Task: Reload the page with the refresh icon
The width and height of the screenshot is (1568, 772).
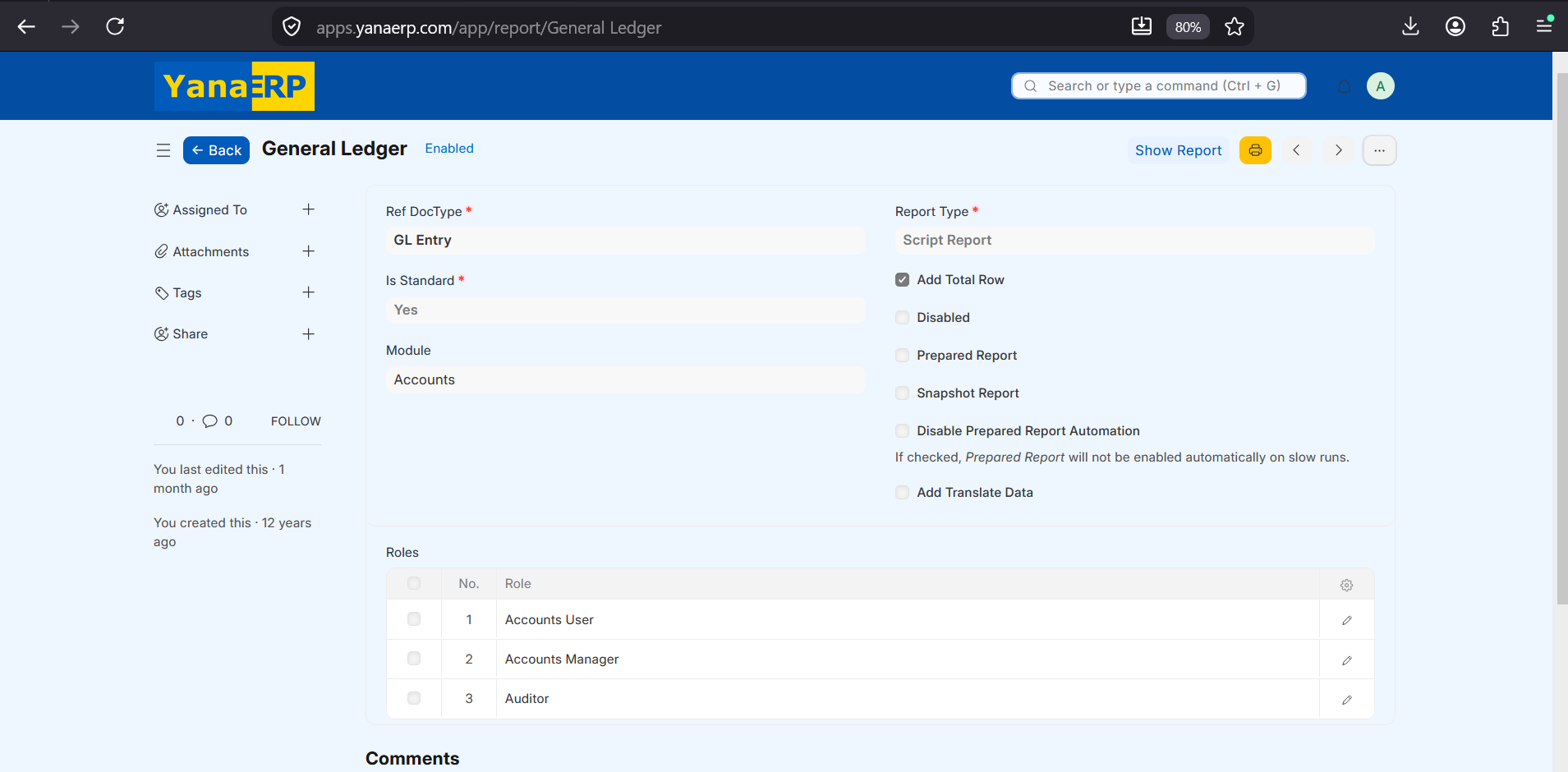Action: pyautogui.click(x=115, y=26)
